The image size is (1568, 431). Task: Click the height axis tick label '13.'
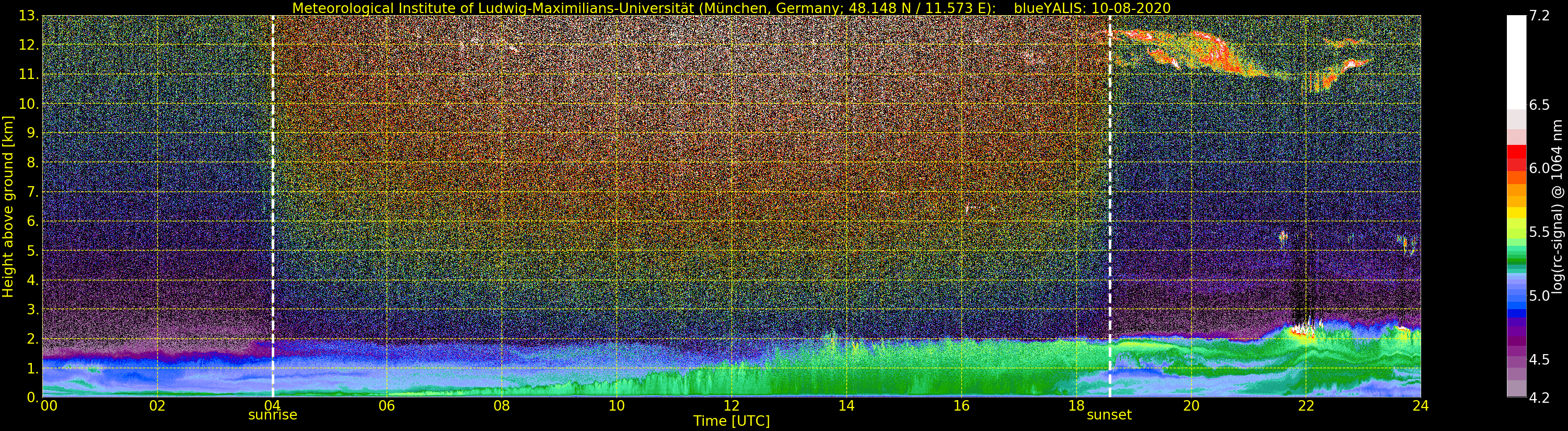(29, 16)
